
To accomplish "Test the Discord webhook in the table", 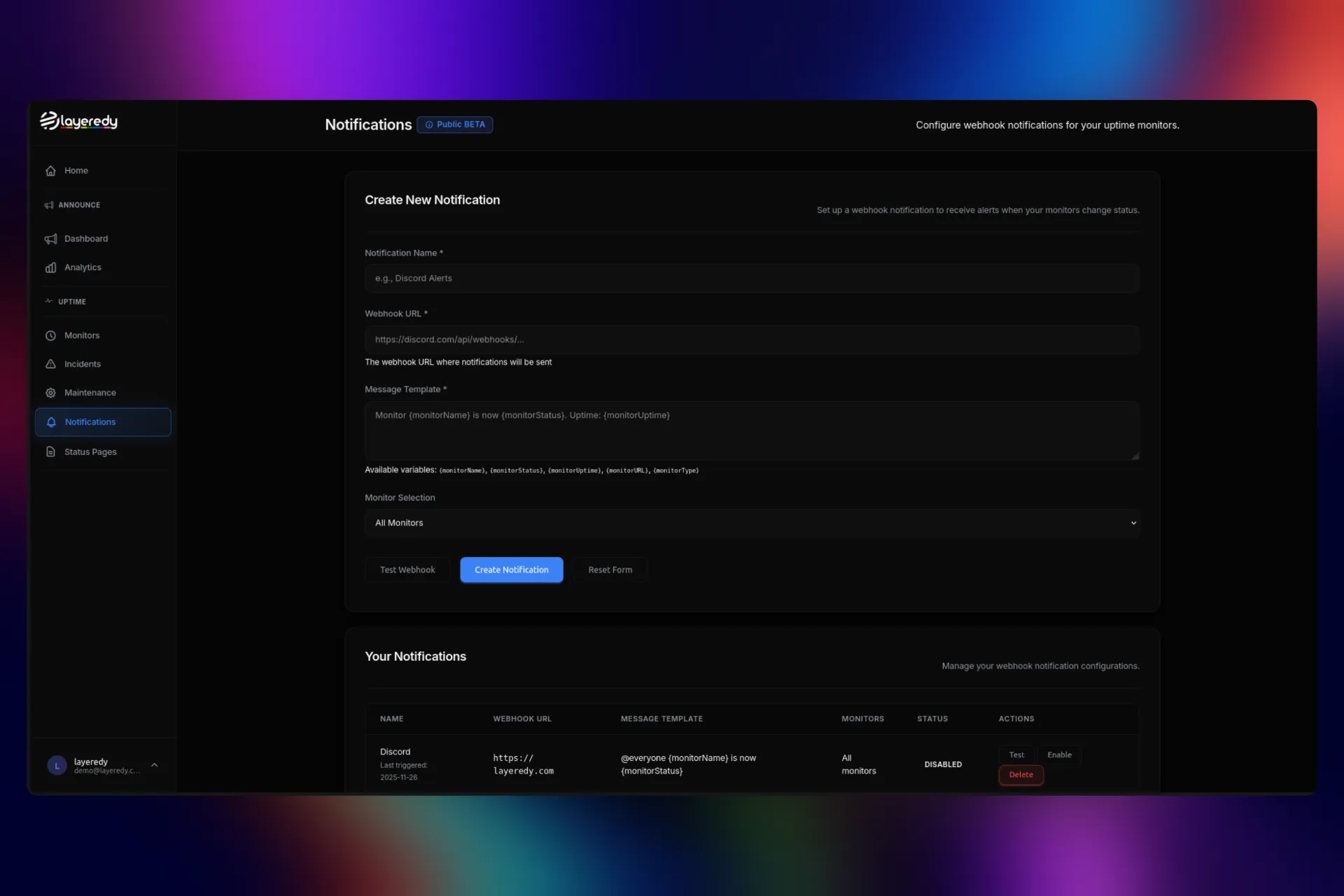I will coord(1016,755).
